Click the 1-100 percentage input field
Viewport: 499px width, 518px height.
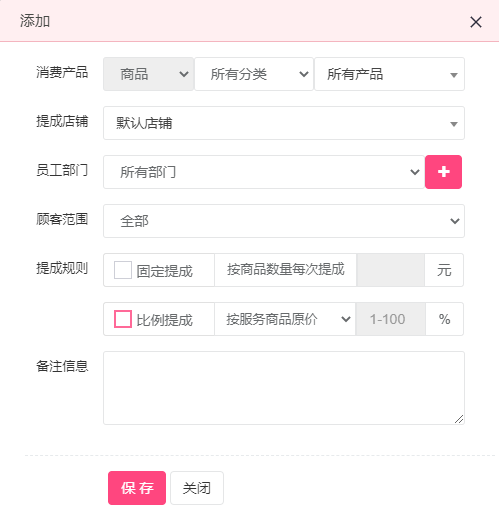tap(391, 319)
